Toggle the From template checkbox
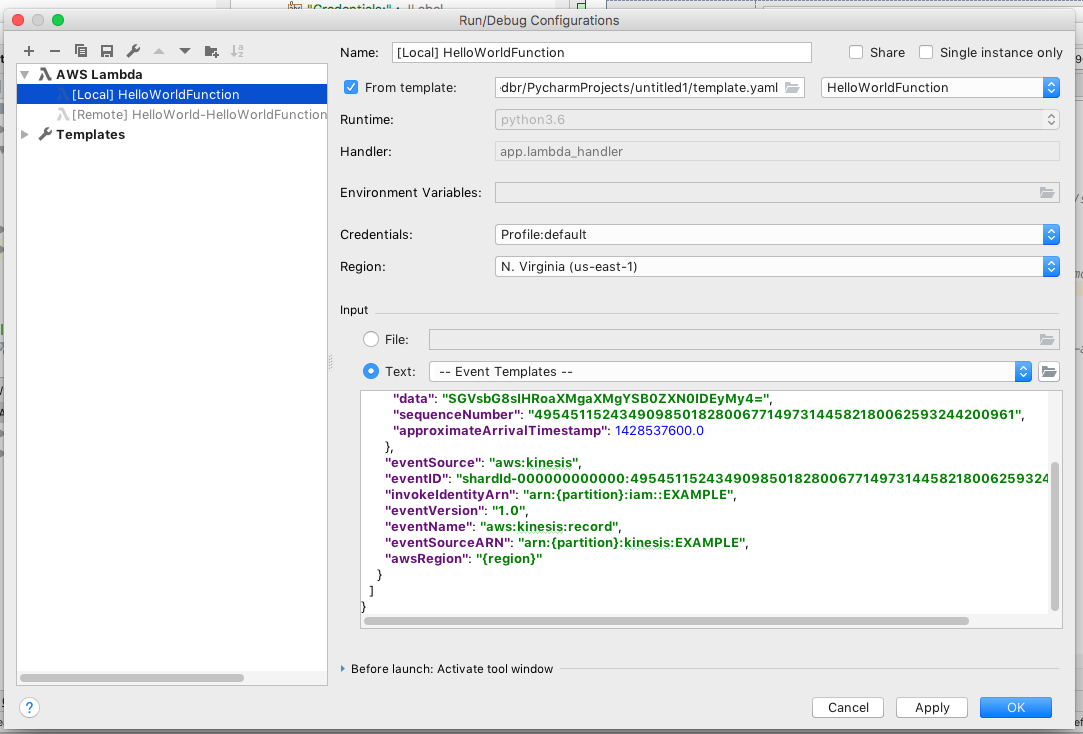 351,87
